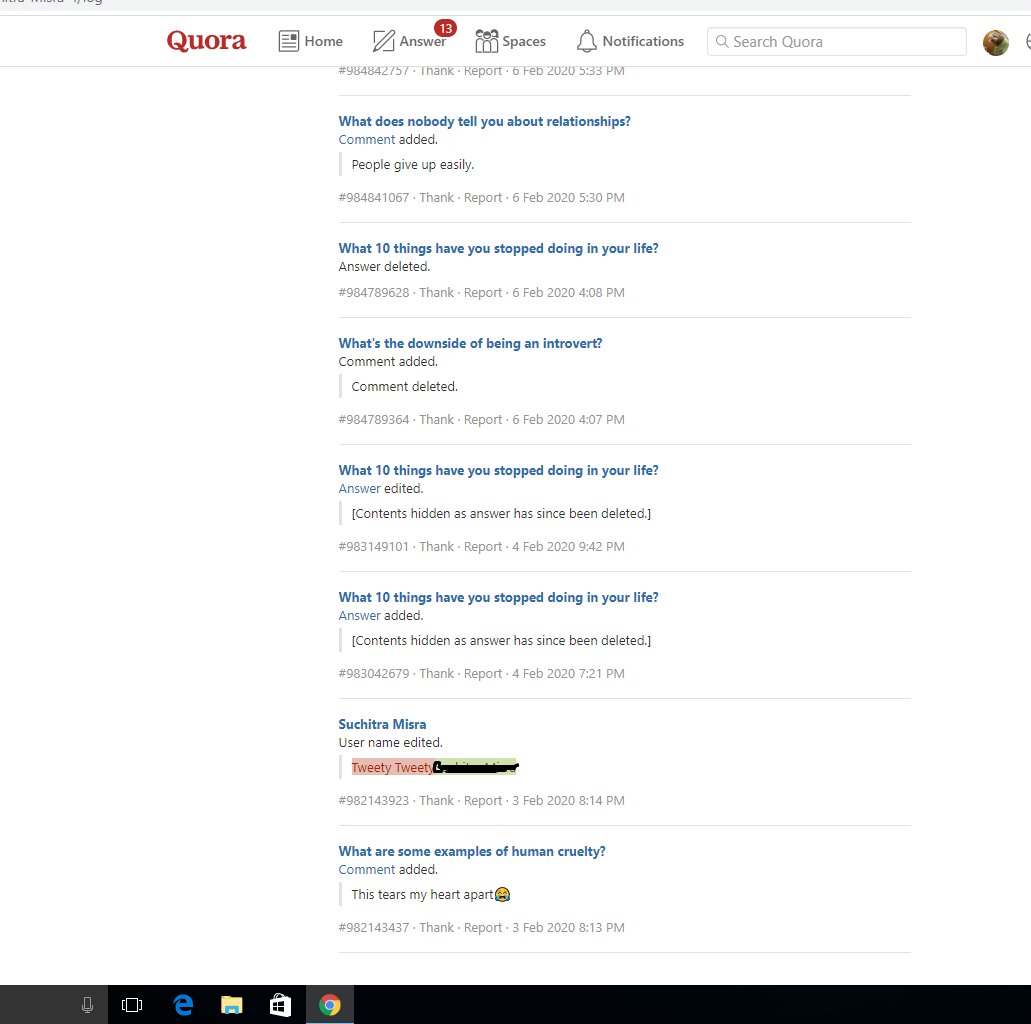Click the timestamp '4 Feb 2020 7:21 PM'
Viewport: 1031px width, 1024px height.
pyautogui.click(x=568, y=673)
